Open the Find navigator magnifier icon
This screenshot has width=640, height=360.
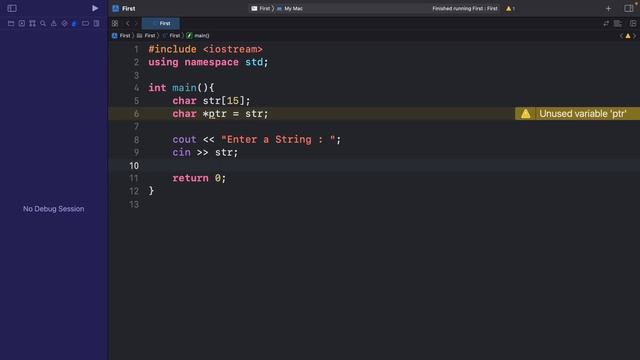pyautogui.click(x=43, y=24)
